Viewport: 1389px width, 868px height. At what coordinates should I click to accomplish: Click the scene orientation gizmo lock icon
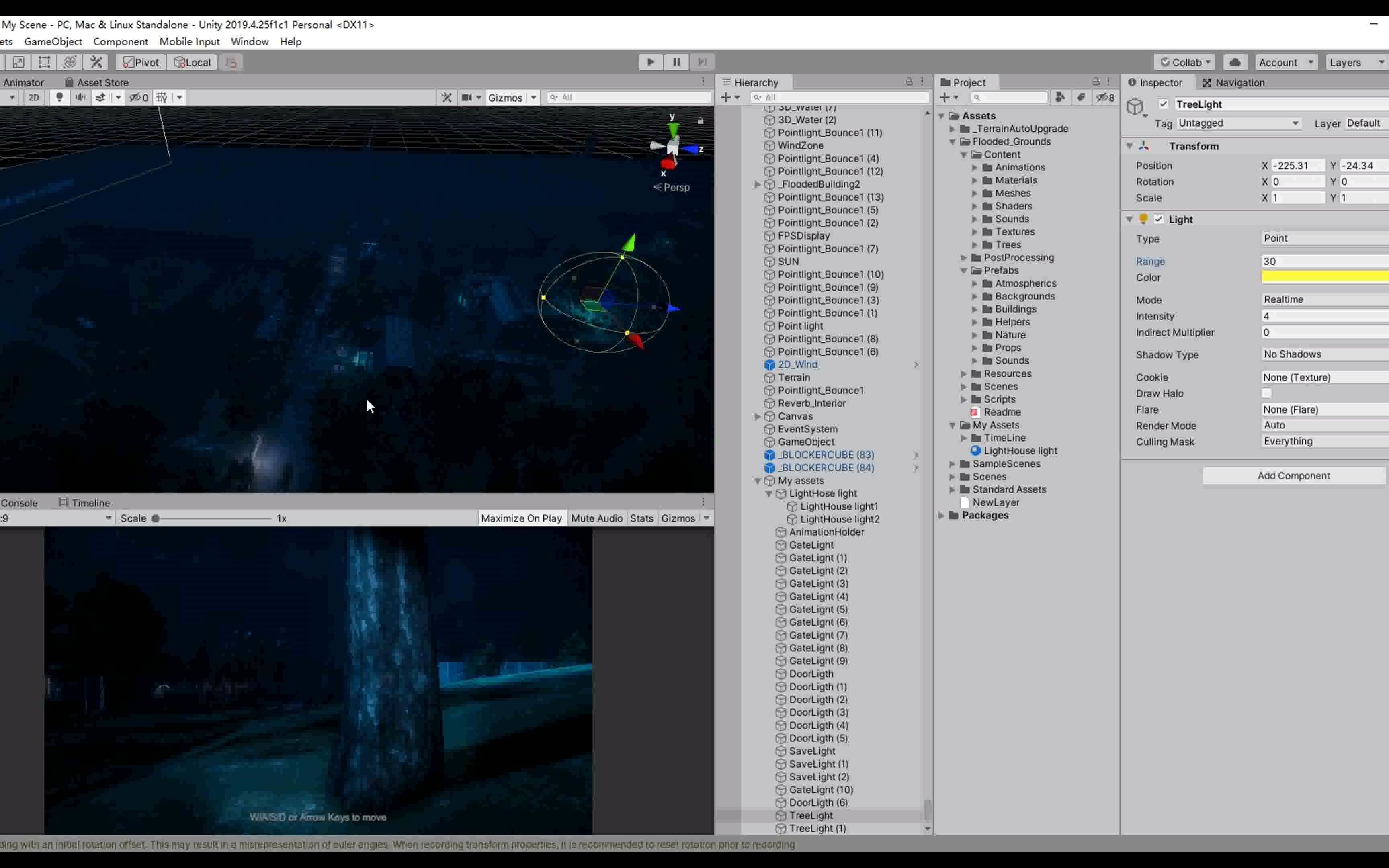pyautogui.click(x=700, y=121)
